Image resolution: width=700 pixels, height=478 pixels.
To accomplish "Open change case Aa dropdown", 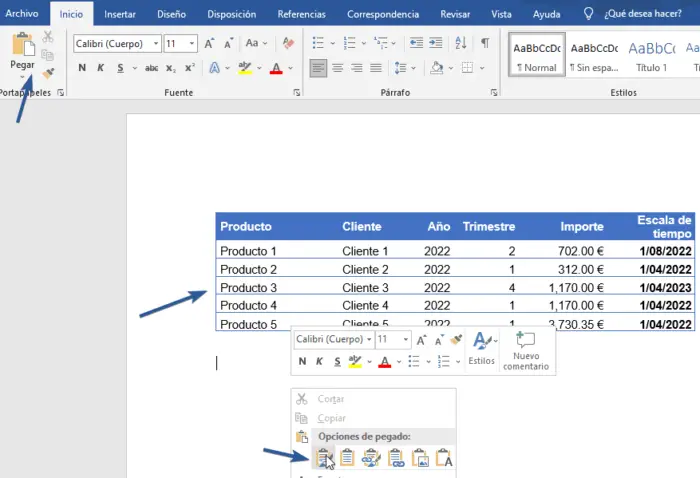I will pos(256,43).
